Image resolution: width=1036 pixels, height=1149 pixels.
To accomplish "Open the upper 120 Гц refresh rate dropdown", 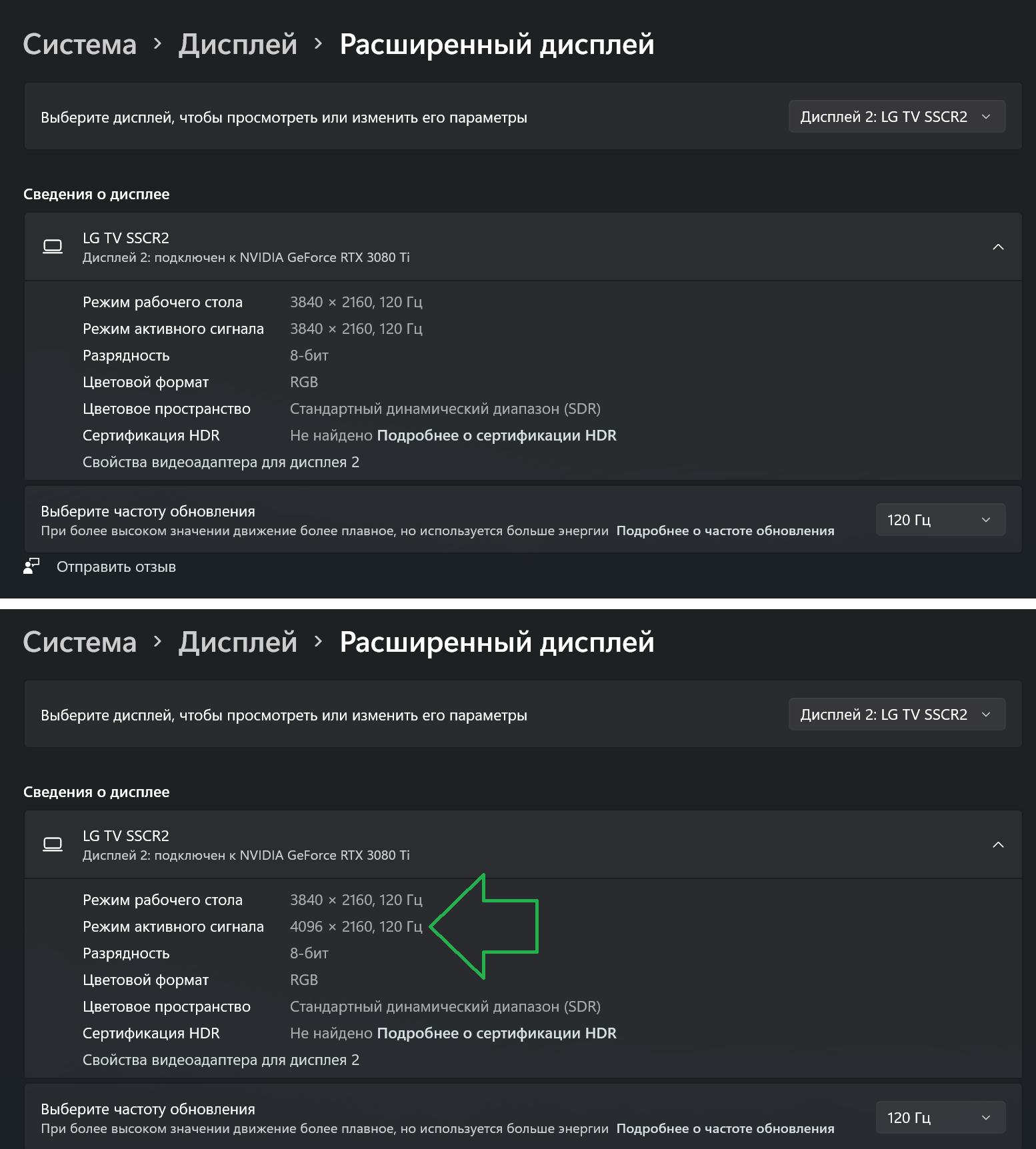I will 940,520.
